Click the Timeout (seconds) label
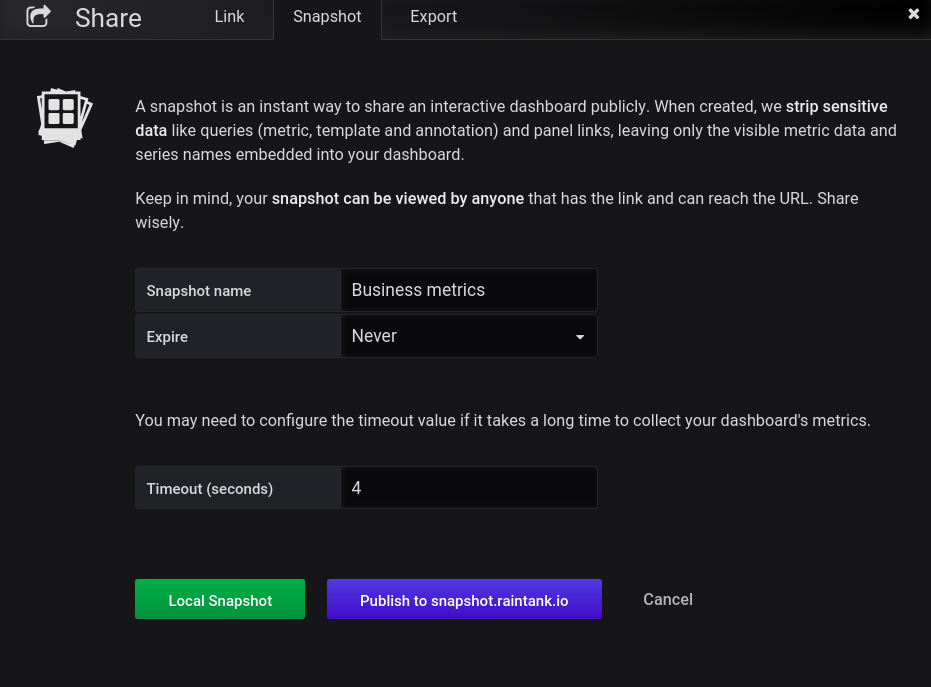This screenshot has height=687, width=931. (210, 489)
